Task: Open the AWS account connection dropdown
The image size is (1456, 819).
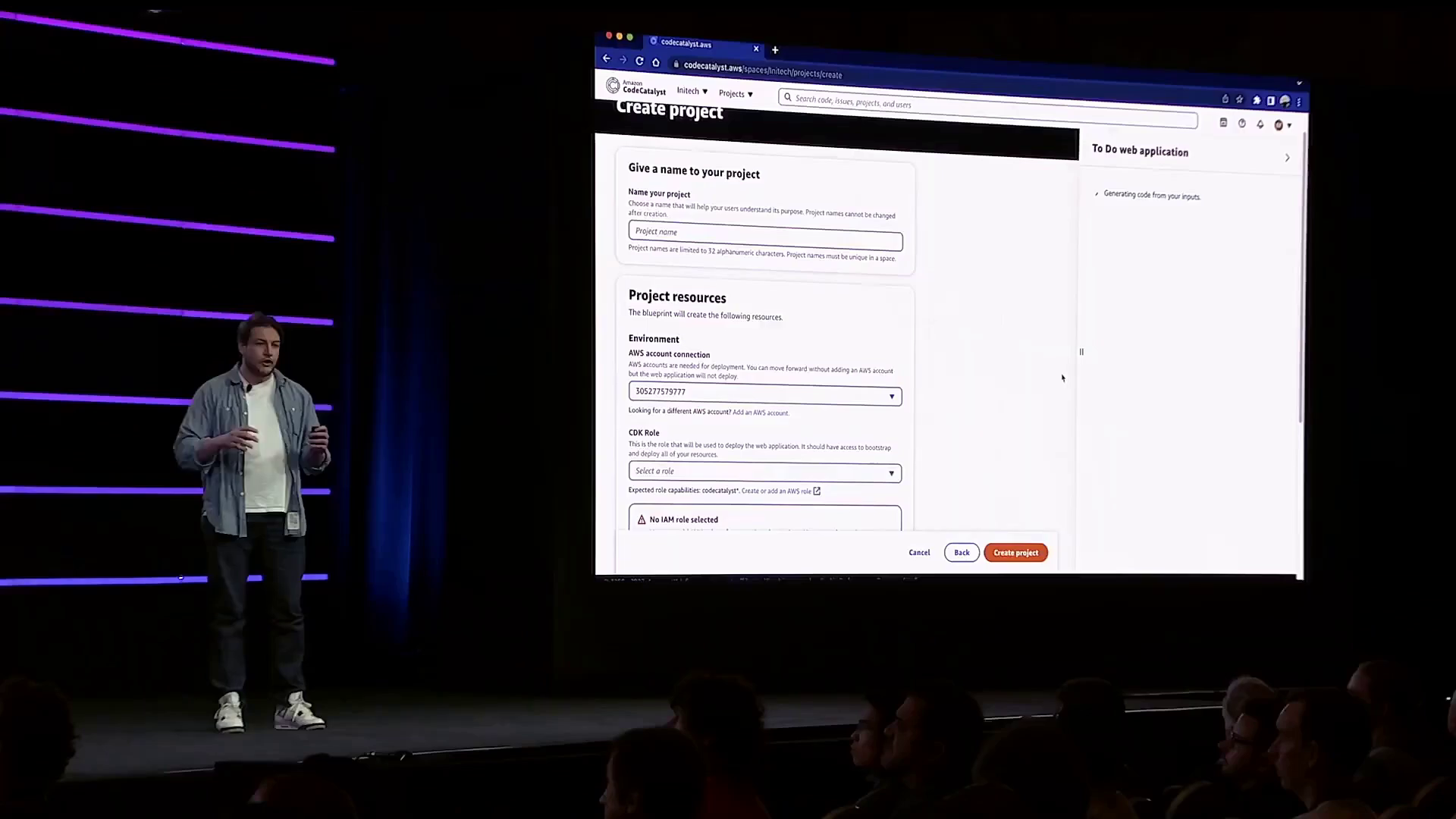Action: pyautogui.click(x=764, y=394)
